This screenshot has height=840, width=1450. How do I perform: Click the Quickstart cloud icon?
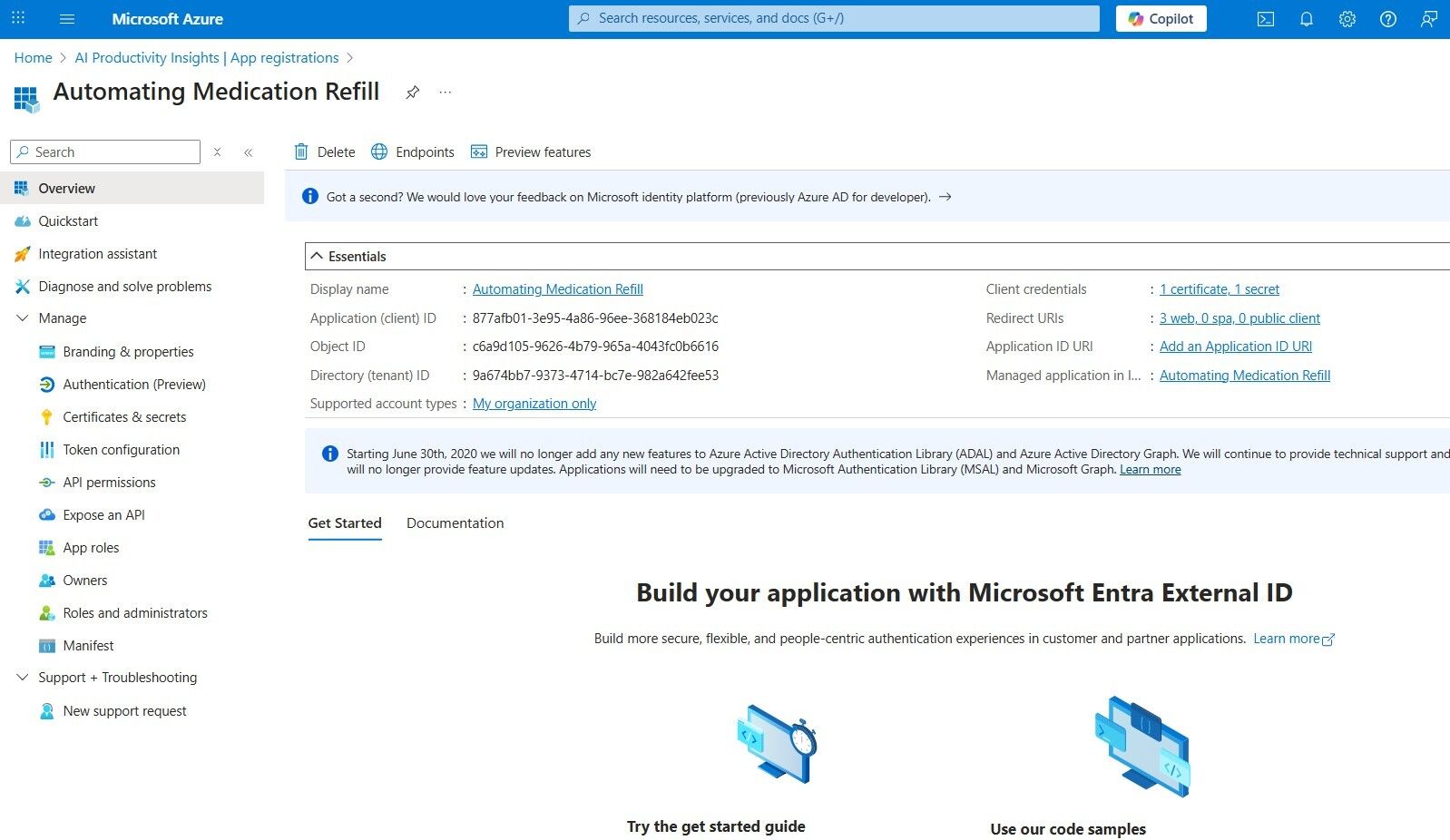coord(23,221)
